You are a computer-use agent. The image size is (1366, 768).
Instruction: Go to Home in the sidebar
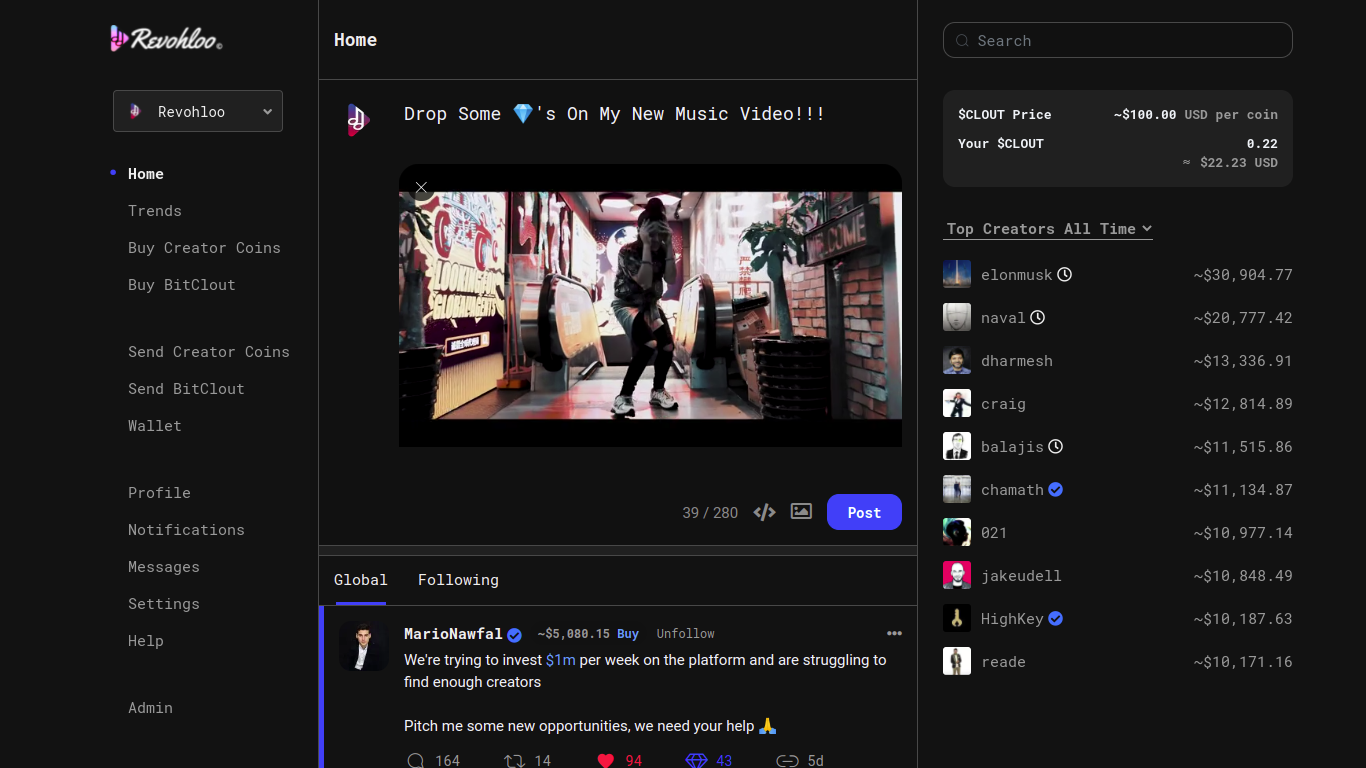[146, 174]
